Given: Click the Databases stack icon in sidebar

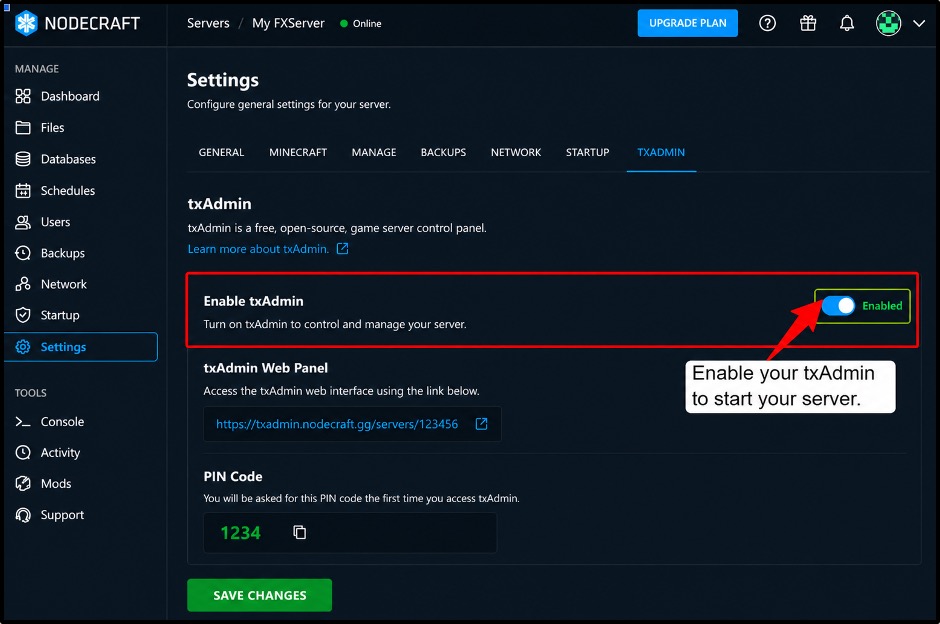Looking at the screenshot, I should [23, 159].
